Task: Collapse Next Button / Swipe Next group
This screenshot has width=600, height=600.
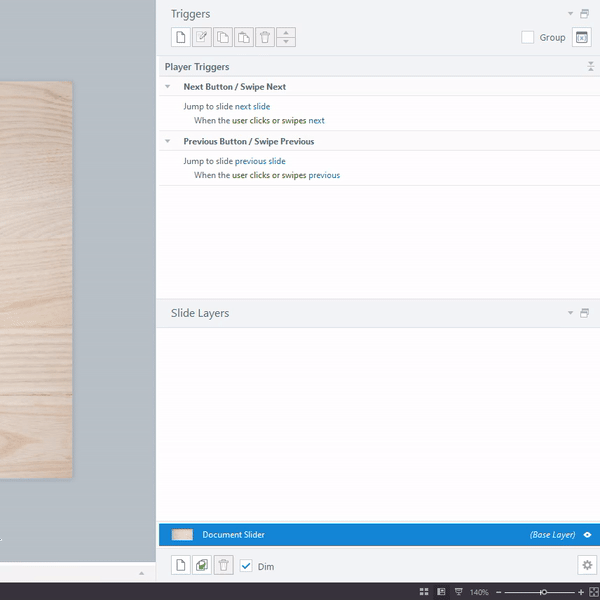Action: point(168,86)
